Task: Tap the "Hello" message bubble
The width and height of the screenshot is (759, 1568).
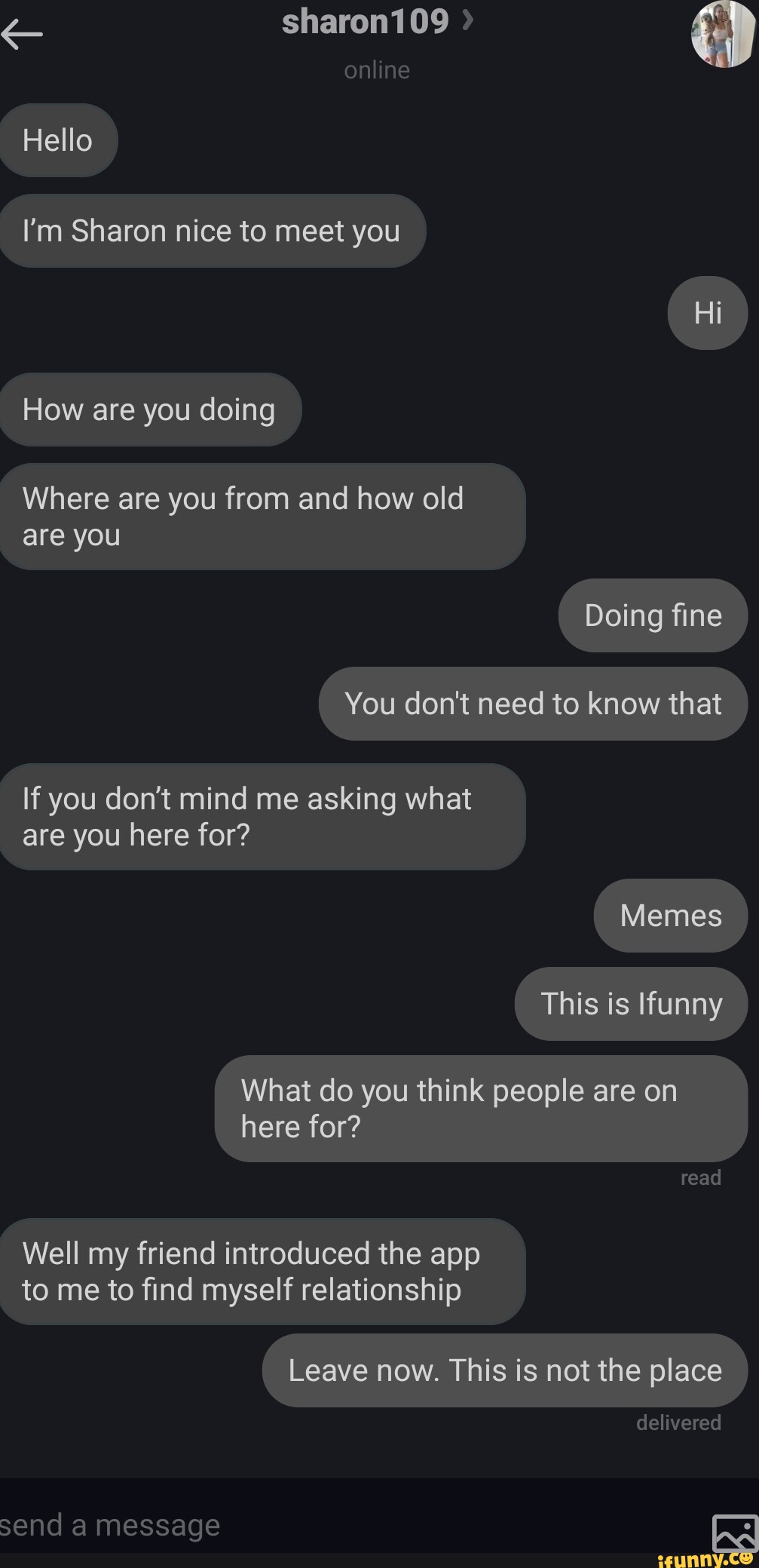Action: tap(58, 140)
